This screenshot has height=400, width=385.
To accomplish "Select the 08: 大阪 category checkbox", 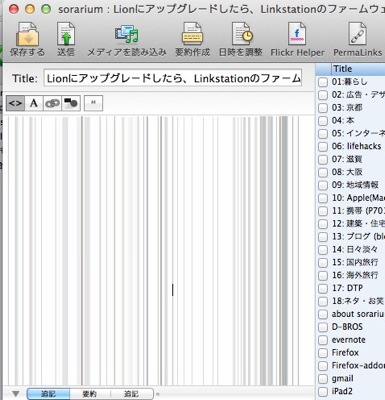I will 323,173.
